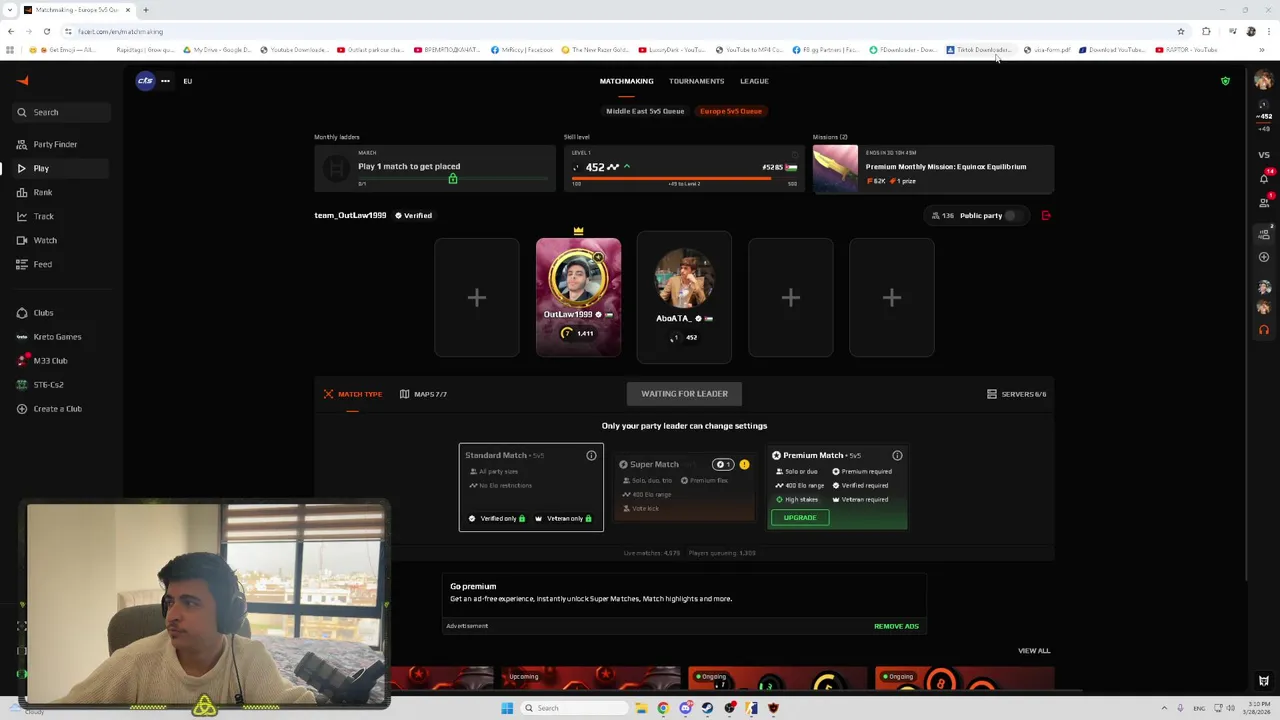The height and width of the screenshot is (720, 1280).
Task: Open OutLaw1999 player card
Action: click(x=578, y=297)
